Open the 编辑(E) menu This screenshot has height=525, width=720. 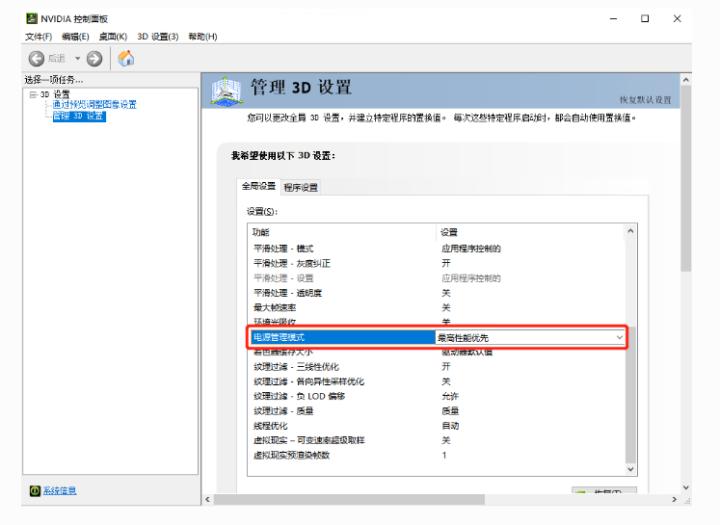pyautogui.click(x=75, y=36)
